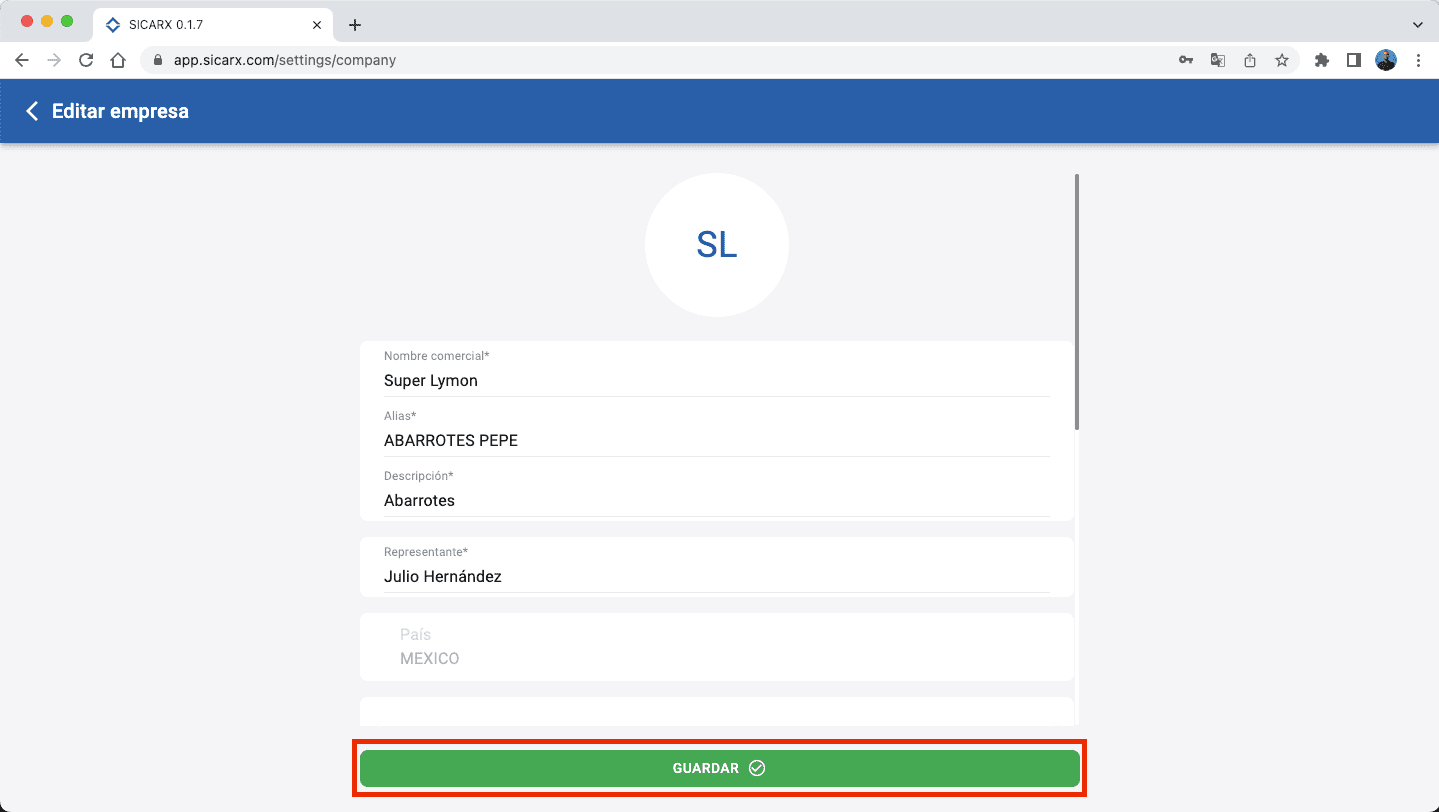
Task: Open Chrome three-dot menu
Action: pyautogui.click(x=1418, y=60)
